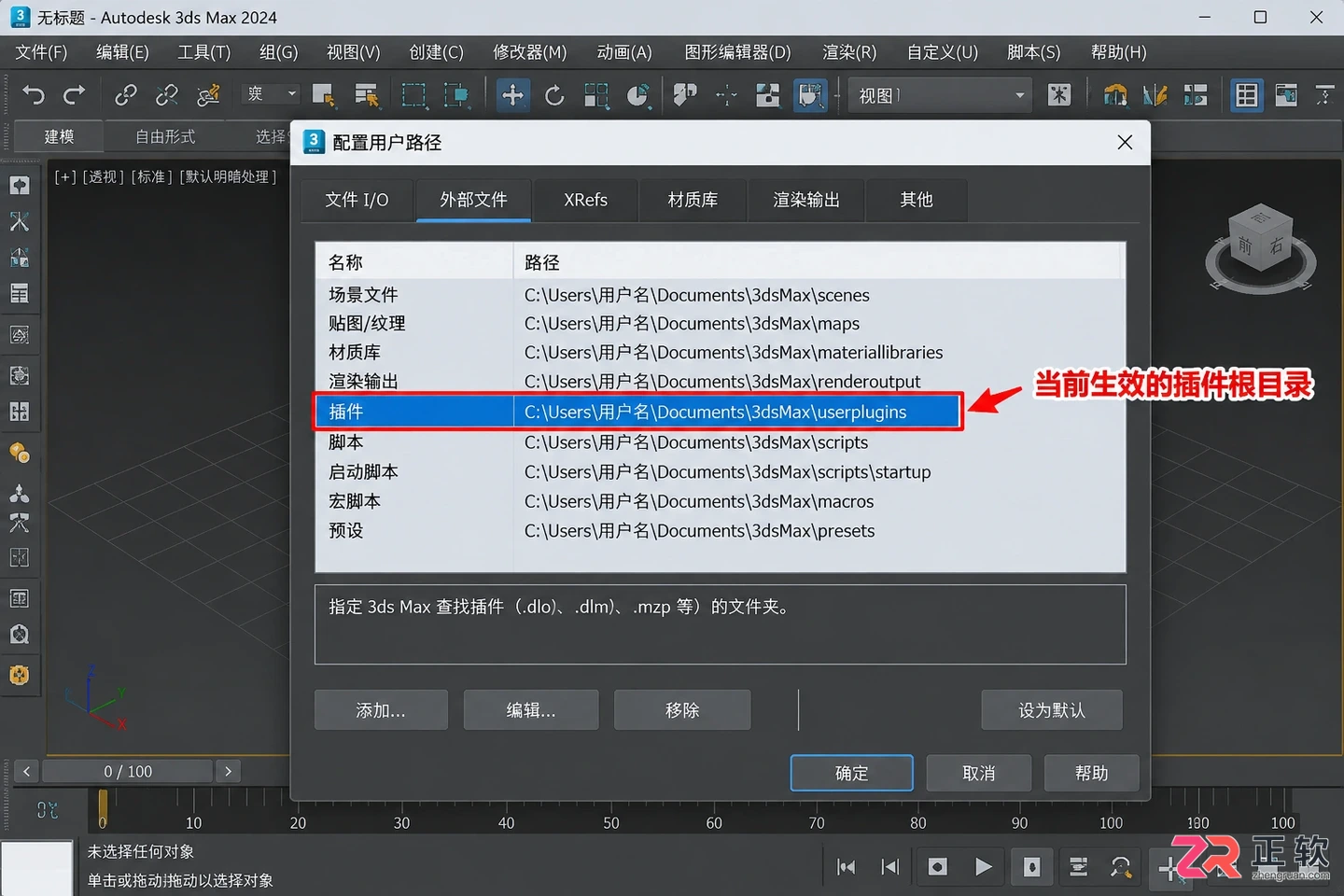Choose the Rectangular Selection Region icon
Image resolution: width=1344 pixels, height=896 pixels.
(413, 94)
